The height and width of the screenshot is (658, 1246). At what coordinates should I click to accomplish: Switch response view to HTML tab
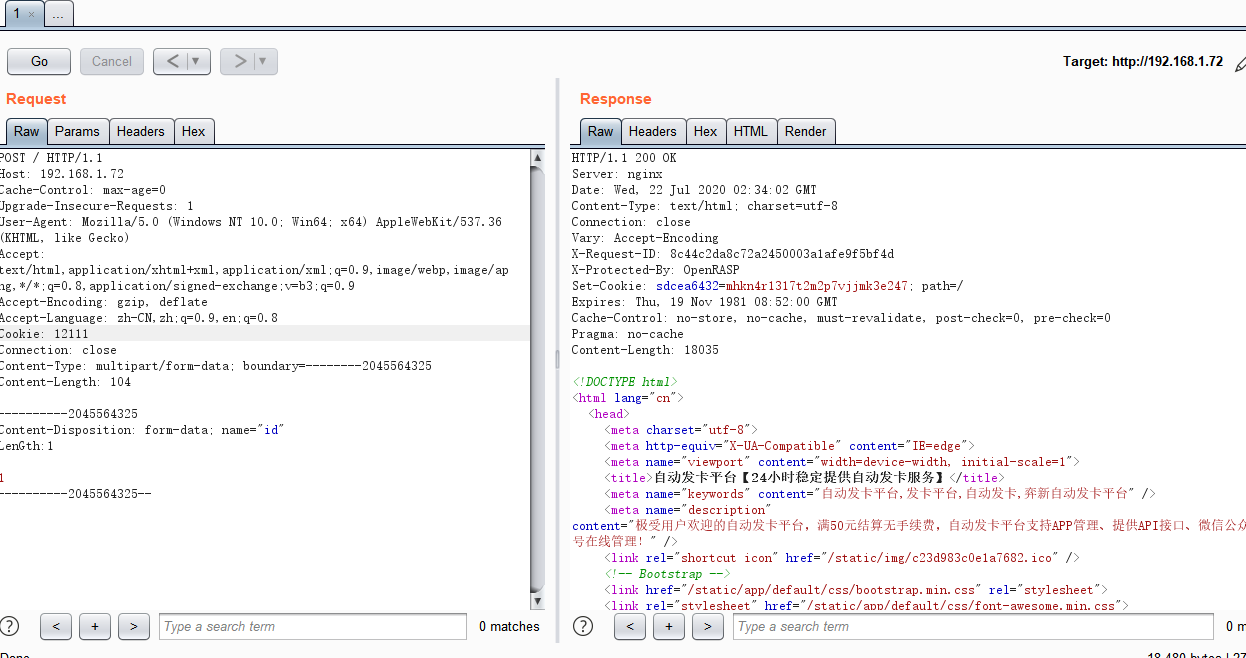(x=751, y=131)
